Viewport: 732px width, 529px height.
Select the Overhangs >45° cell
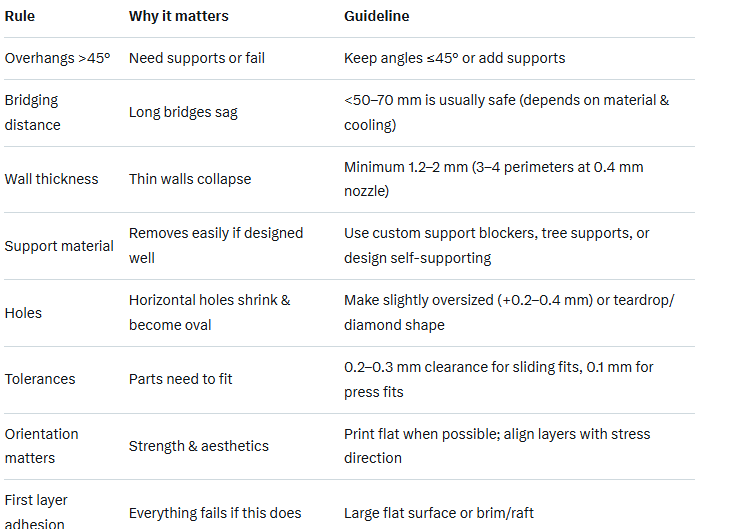(60, 58)
